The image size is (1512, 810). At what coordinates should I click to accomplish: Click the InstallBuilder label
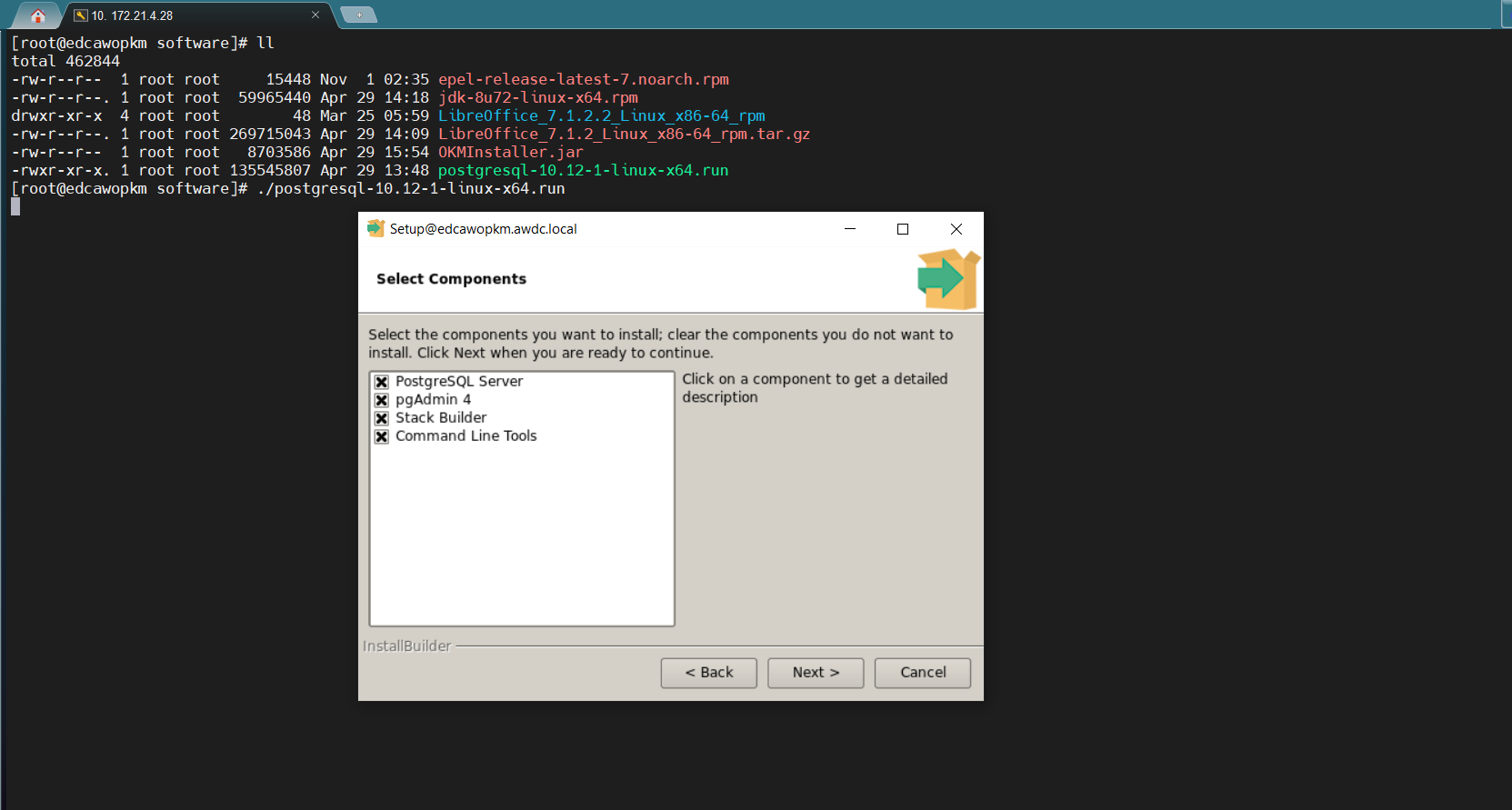pyautogui.click(x=406, y=645)
